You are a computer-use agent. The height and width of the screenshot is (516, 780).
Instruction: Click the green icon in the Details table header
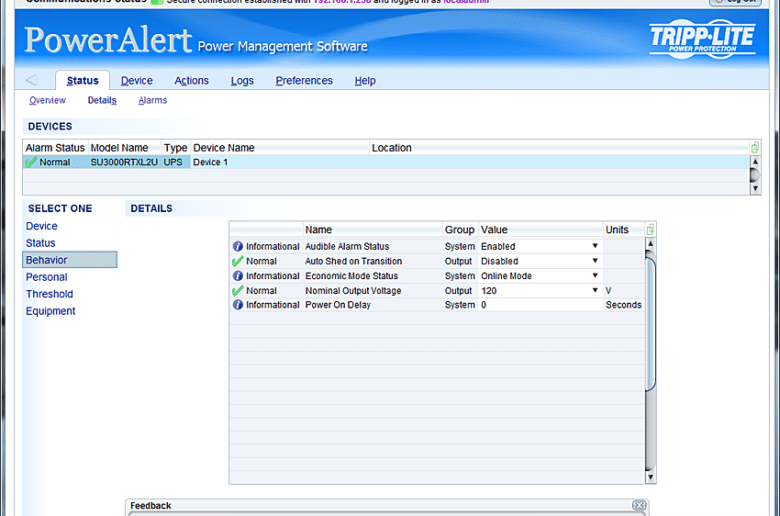[x=650, y=229]
